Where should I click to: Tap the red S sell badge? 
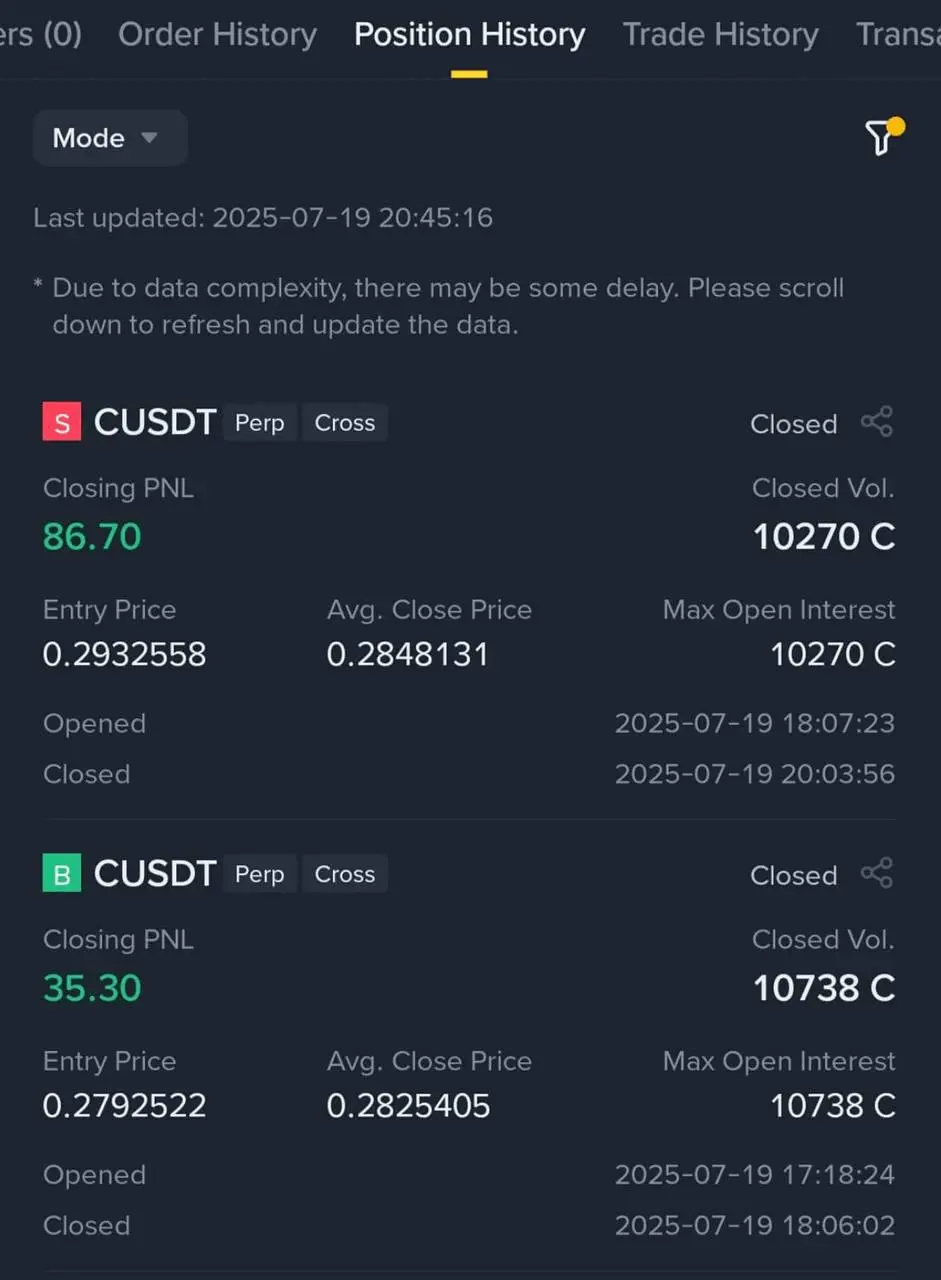61,422
